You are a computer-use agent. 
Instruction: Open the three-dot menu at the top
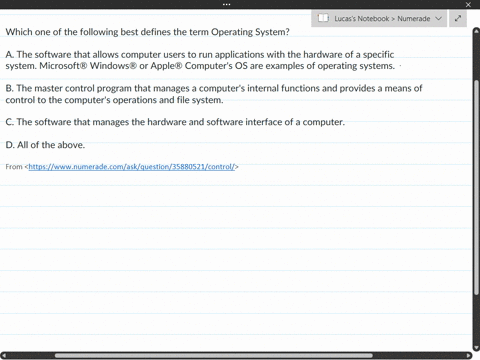click(x=227, y=4)
